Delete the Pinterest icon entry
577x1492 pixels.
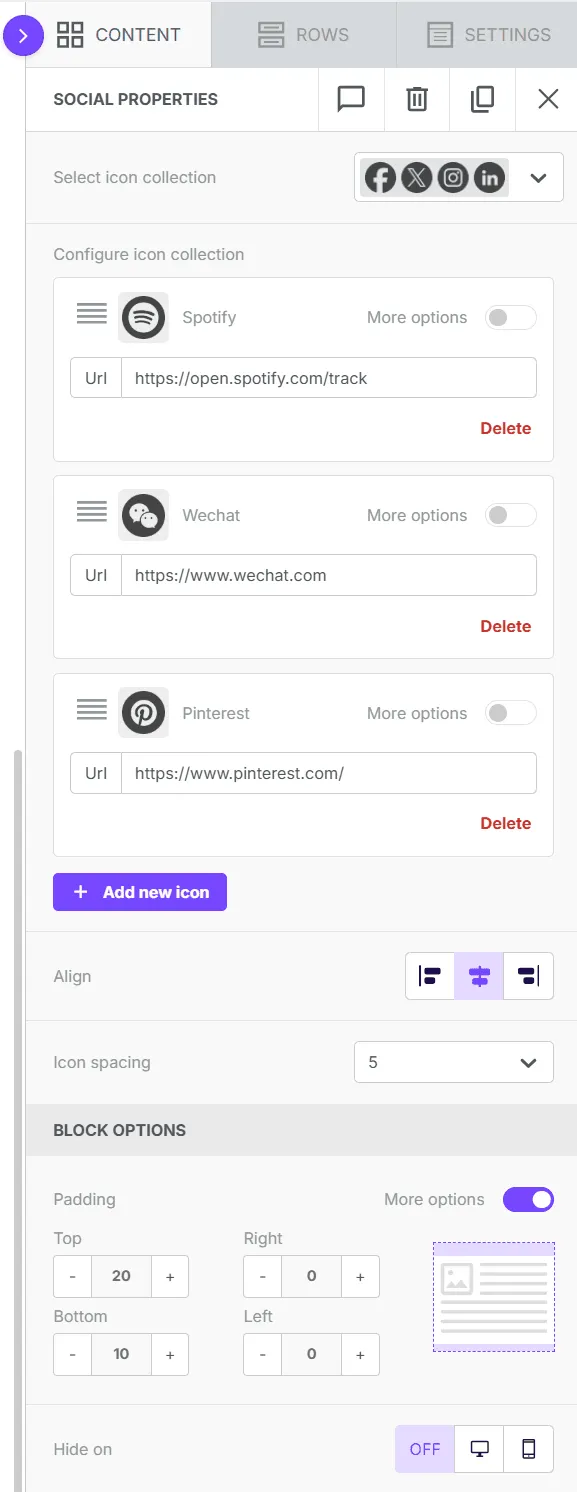506,824
